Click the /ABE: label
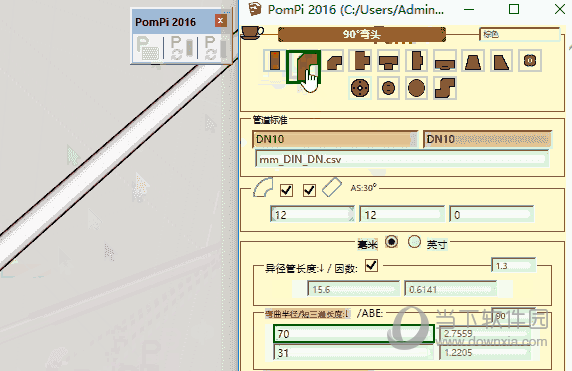This screenshot has width=572, height=371. [370, 313]
